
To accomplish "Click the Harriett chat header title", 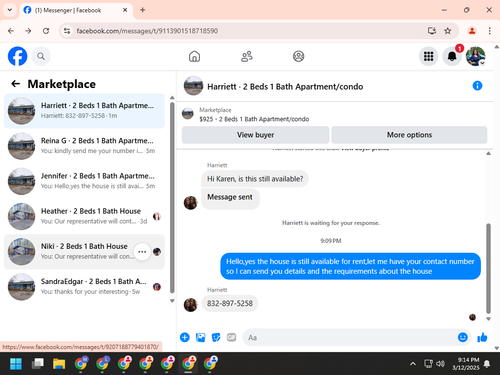I will [285, 87].
